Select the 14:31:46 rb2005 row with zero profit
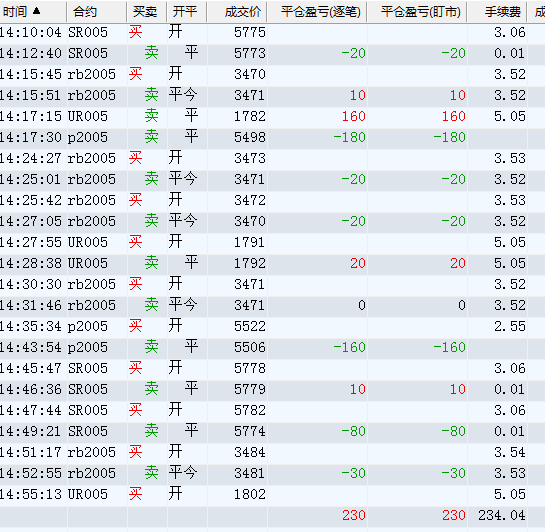Screen dimensions: 545x532 click(x=272, y=305)
